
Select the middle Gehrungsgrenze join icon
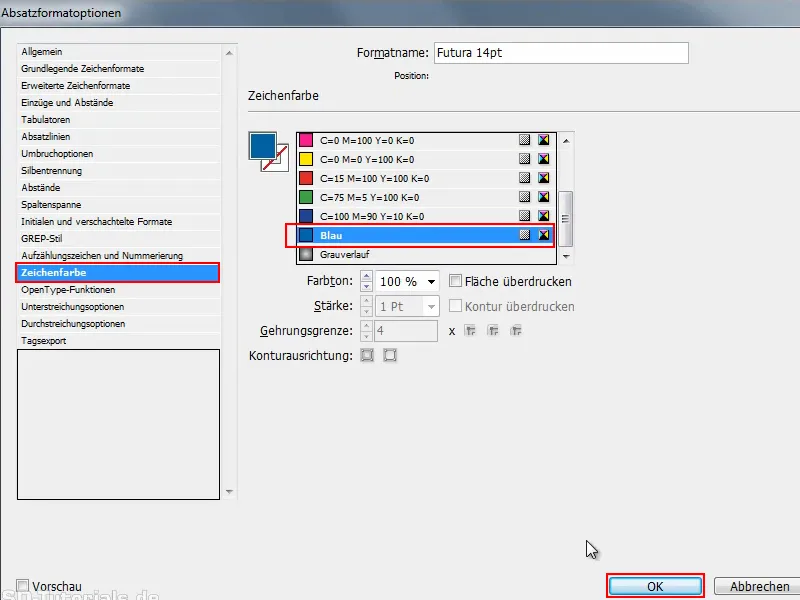click(x=493, y=331)
